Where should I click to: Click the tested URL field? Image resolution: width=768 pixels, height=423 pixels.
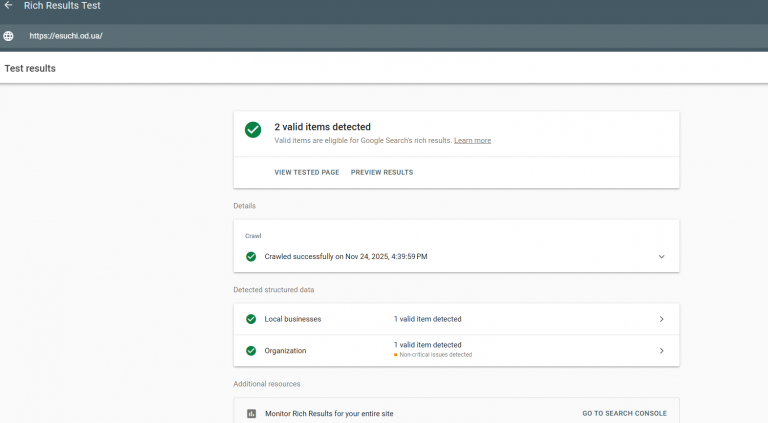(66, 36)
